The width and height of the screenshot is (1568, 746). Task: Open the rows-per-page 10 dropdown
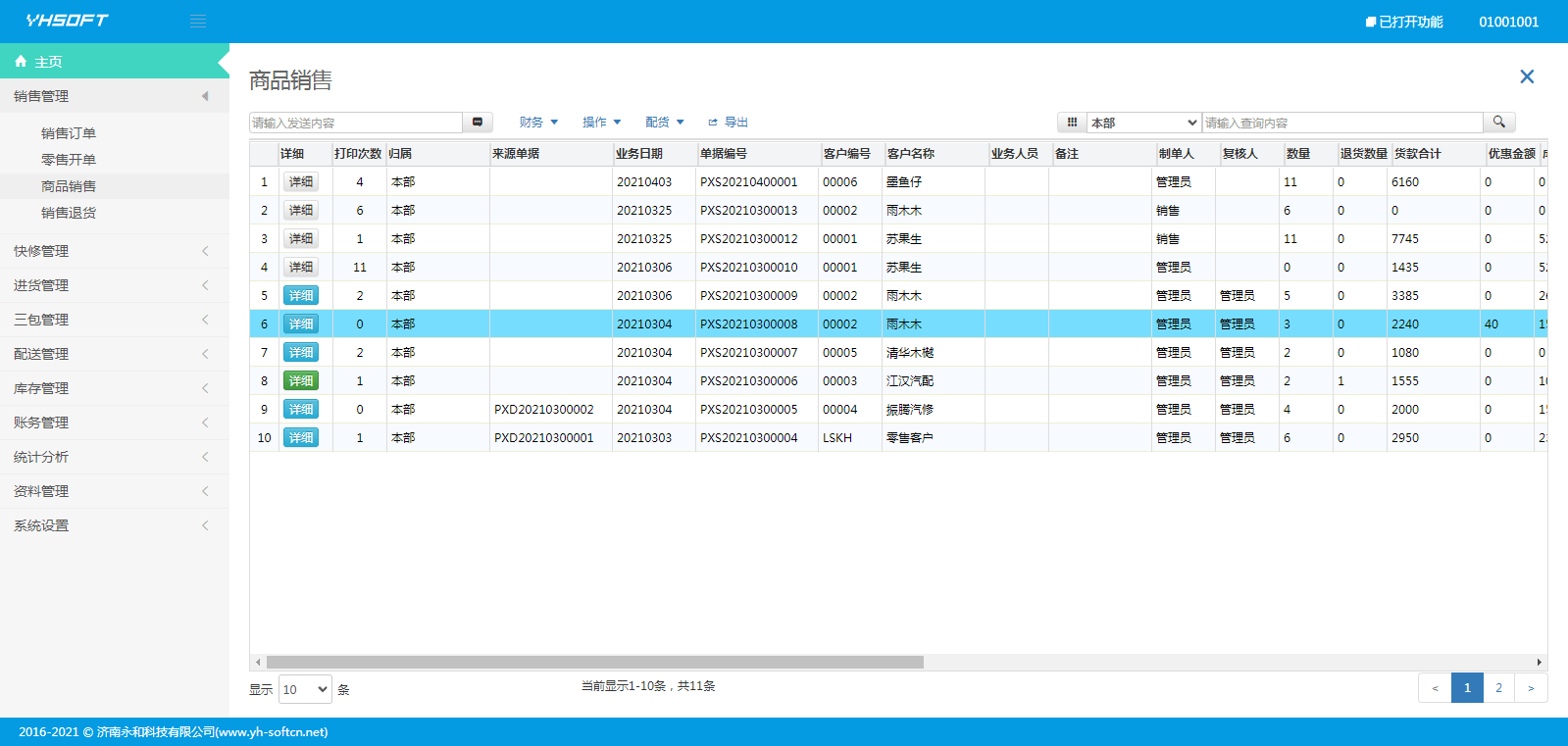click(305, 689)
